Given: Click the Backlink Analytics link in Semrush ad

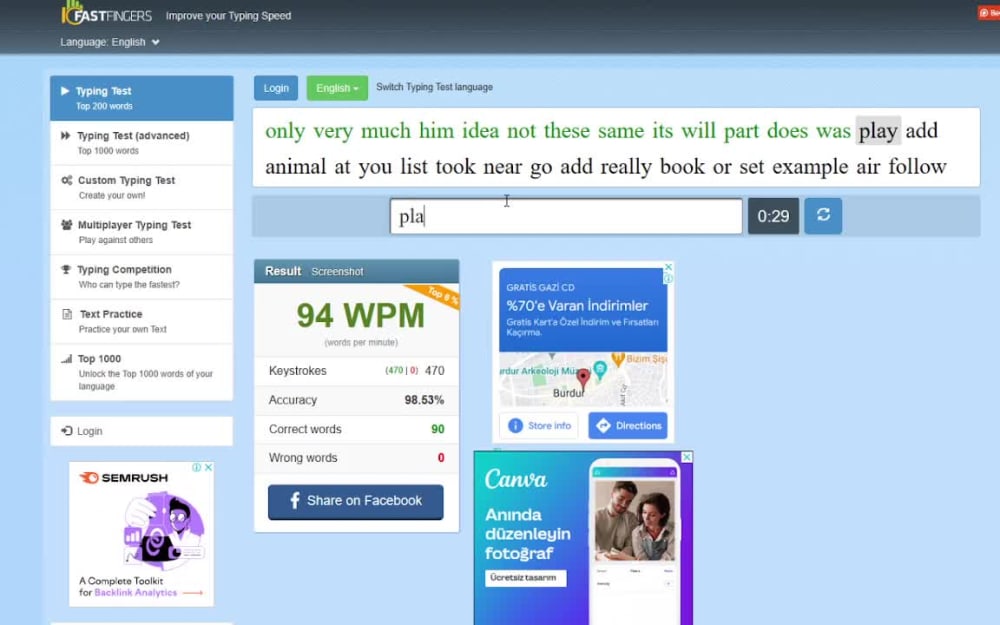Looking at the screenshot, I should pos(135,592).
